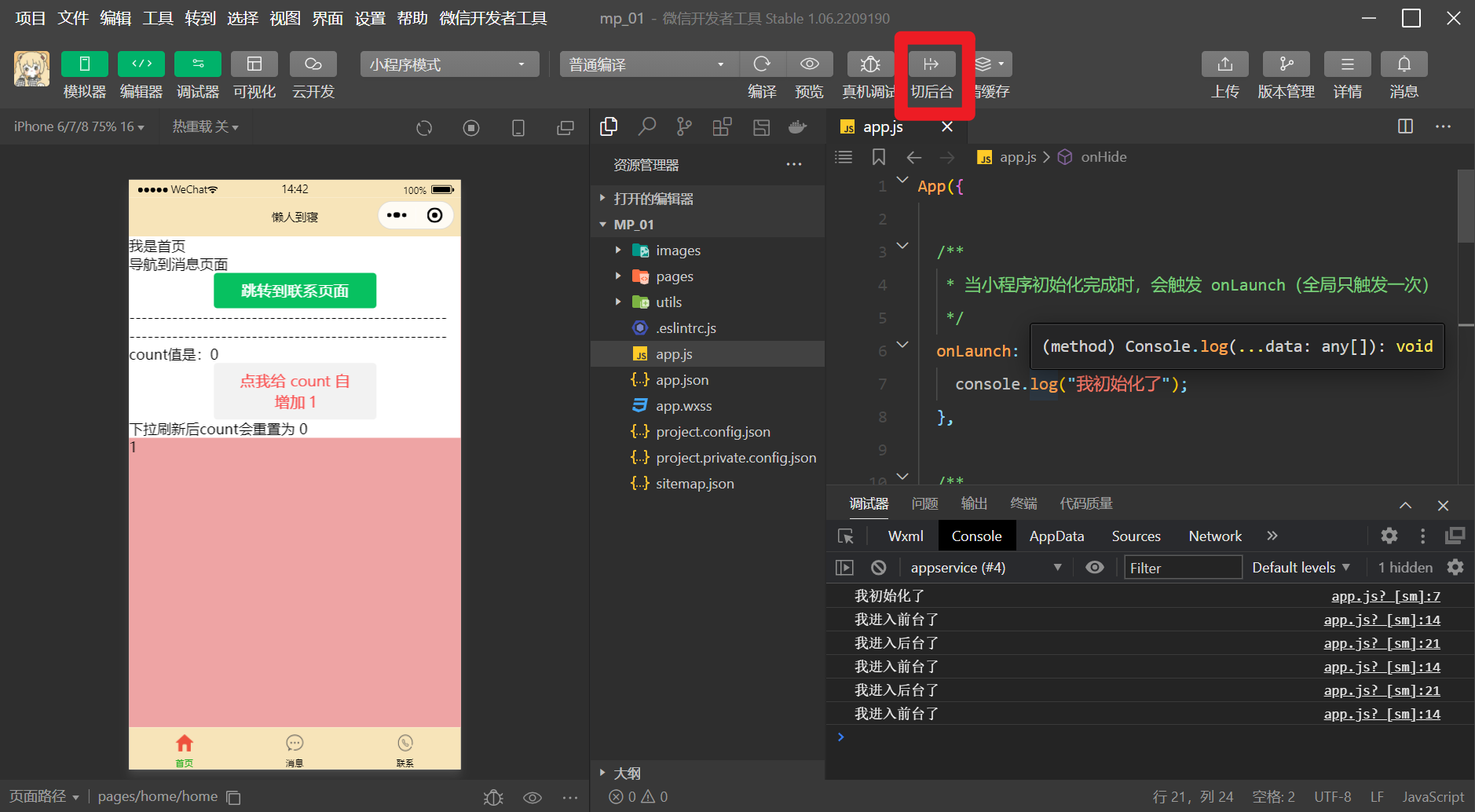Open the 文件 menu
Image resolution: width=1475 pixels, height=812 pixels.
tap(73, 18)
